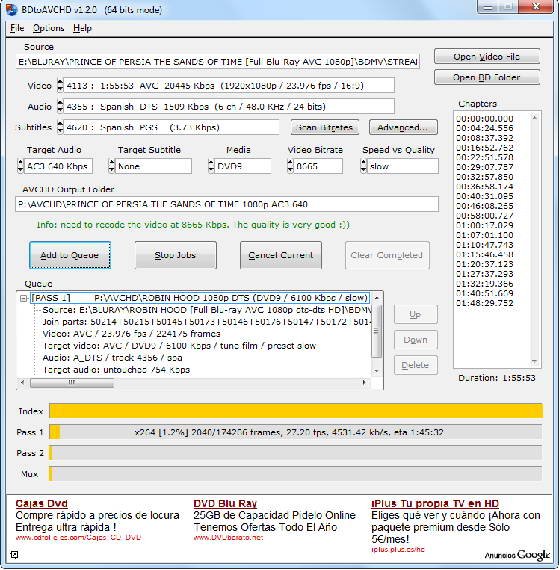Click the Speed vs Quality slow field
This screenshot has height=570, width=560.
click(403, 166)
